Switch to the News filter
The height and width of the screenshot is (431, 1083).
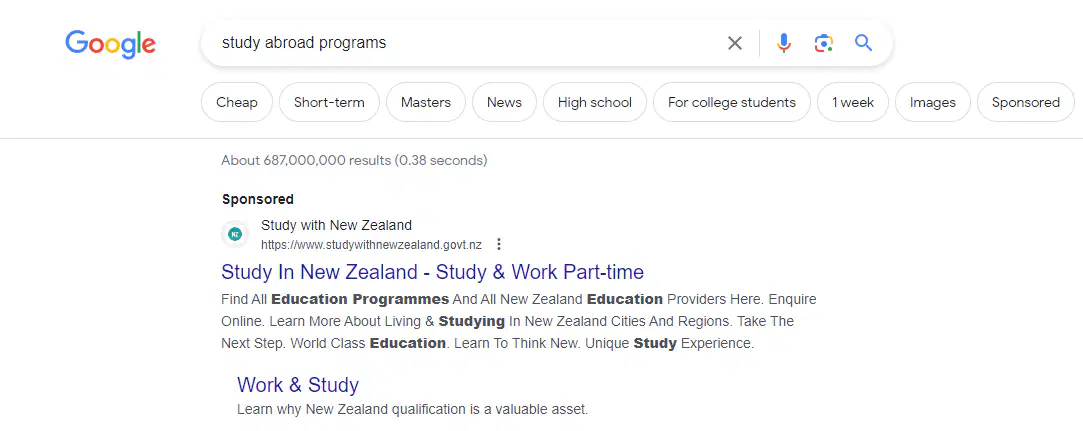504,102
